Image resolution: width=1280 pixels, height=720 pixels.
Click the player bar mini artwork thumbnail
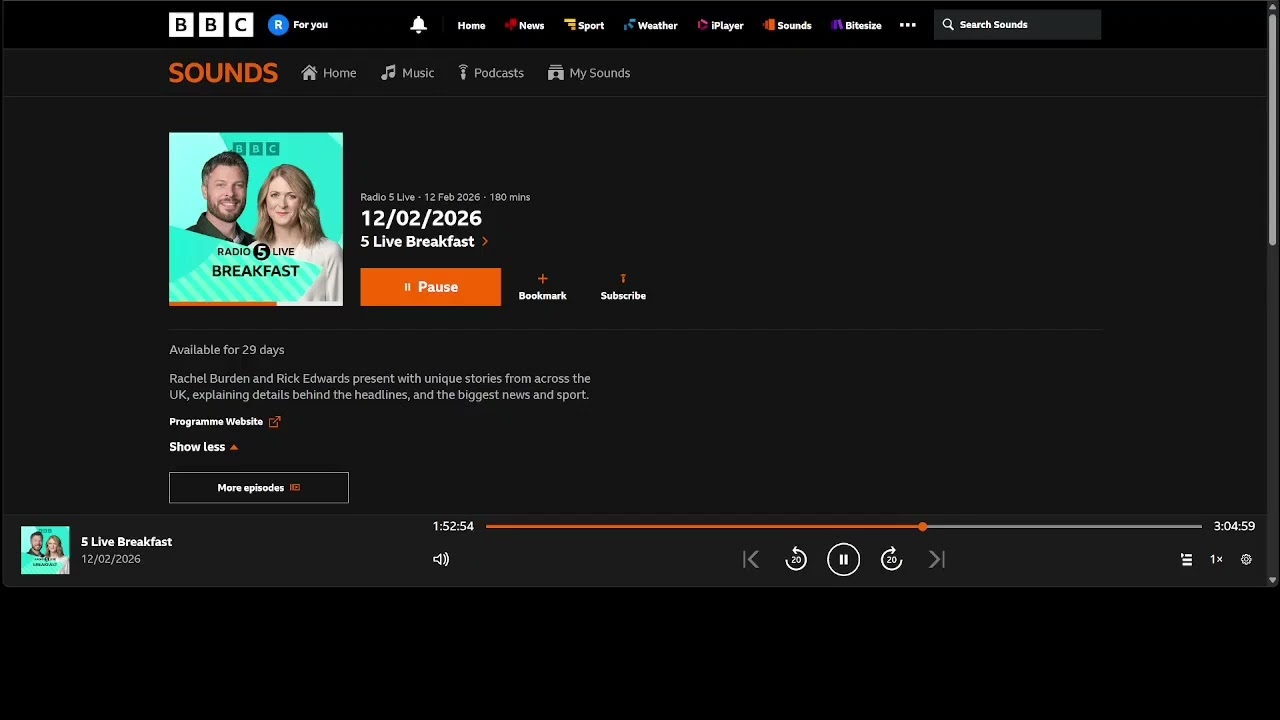click(x=45, y=550)
